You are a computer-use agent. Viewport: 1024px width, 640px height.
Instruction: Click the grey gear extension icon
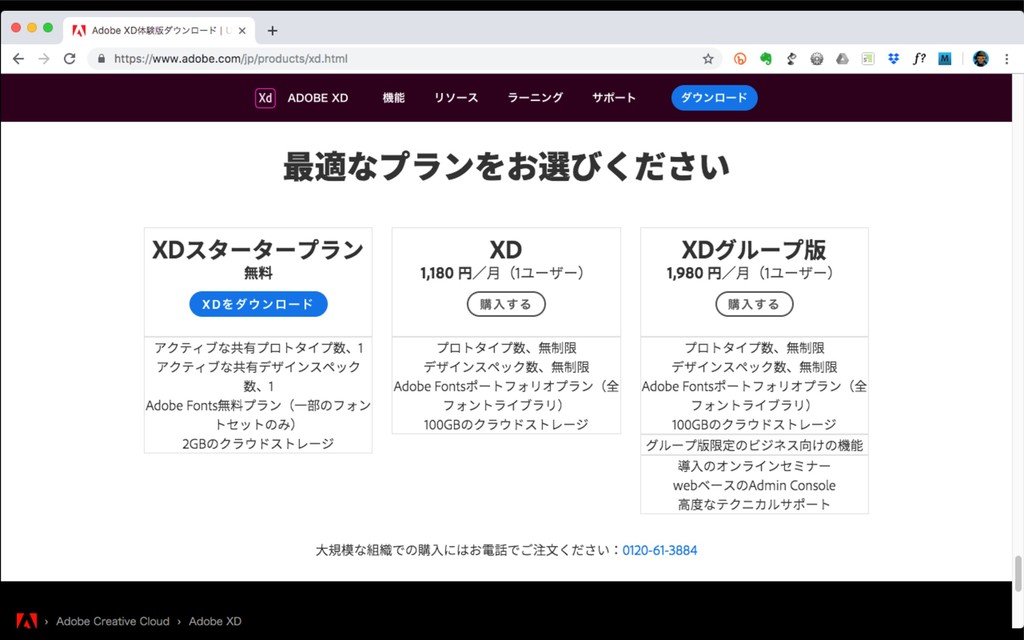pos(816,59)
